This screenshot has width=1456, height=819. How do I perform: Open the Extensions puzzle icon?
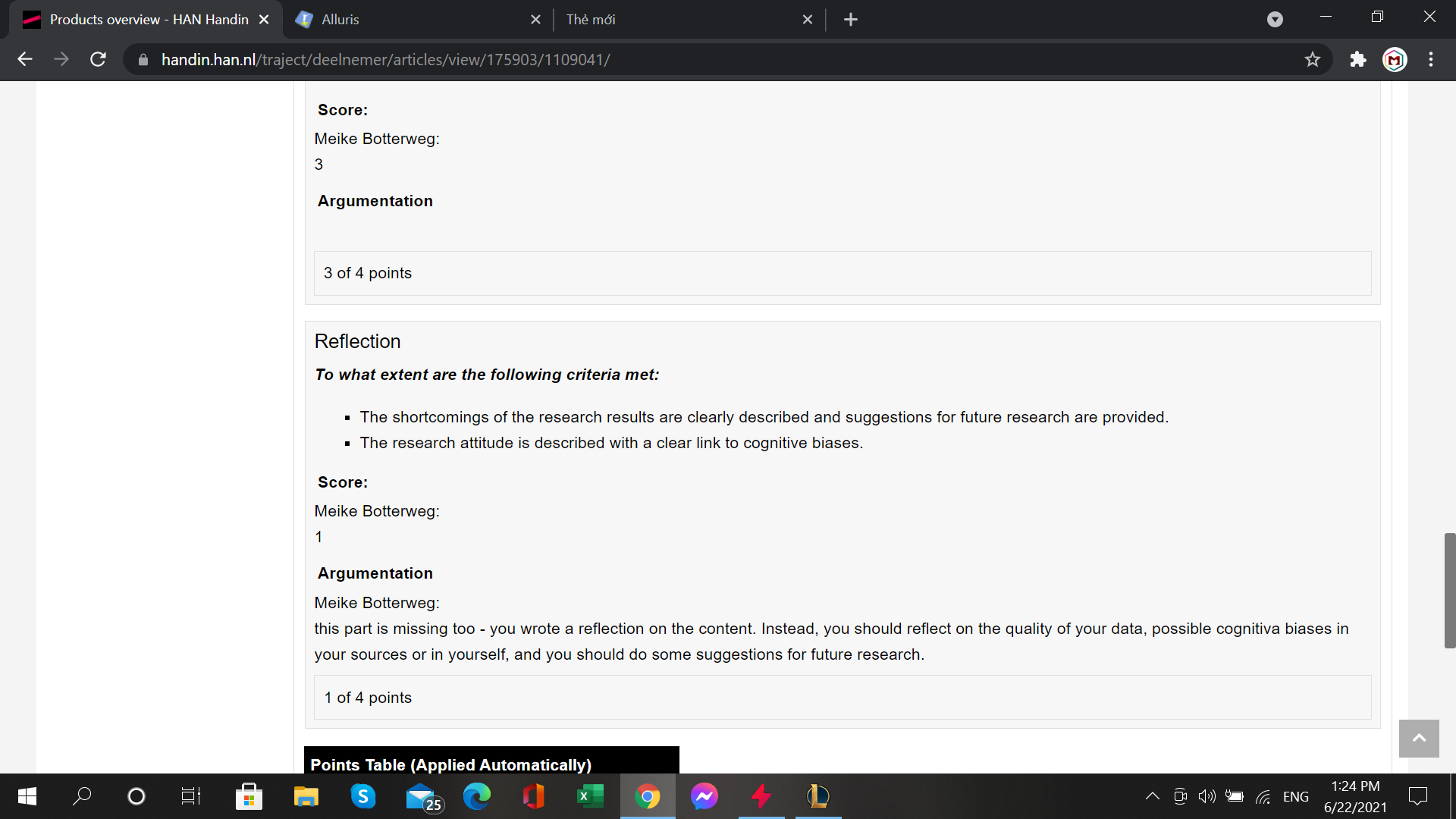(x=1358, y=59)
